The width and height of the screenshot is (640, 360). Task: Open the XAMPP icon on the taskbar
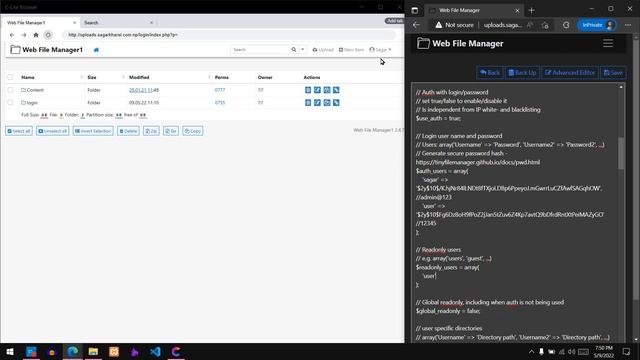(114, 351)
